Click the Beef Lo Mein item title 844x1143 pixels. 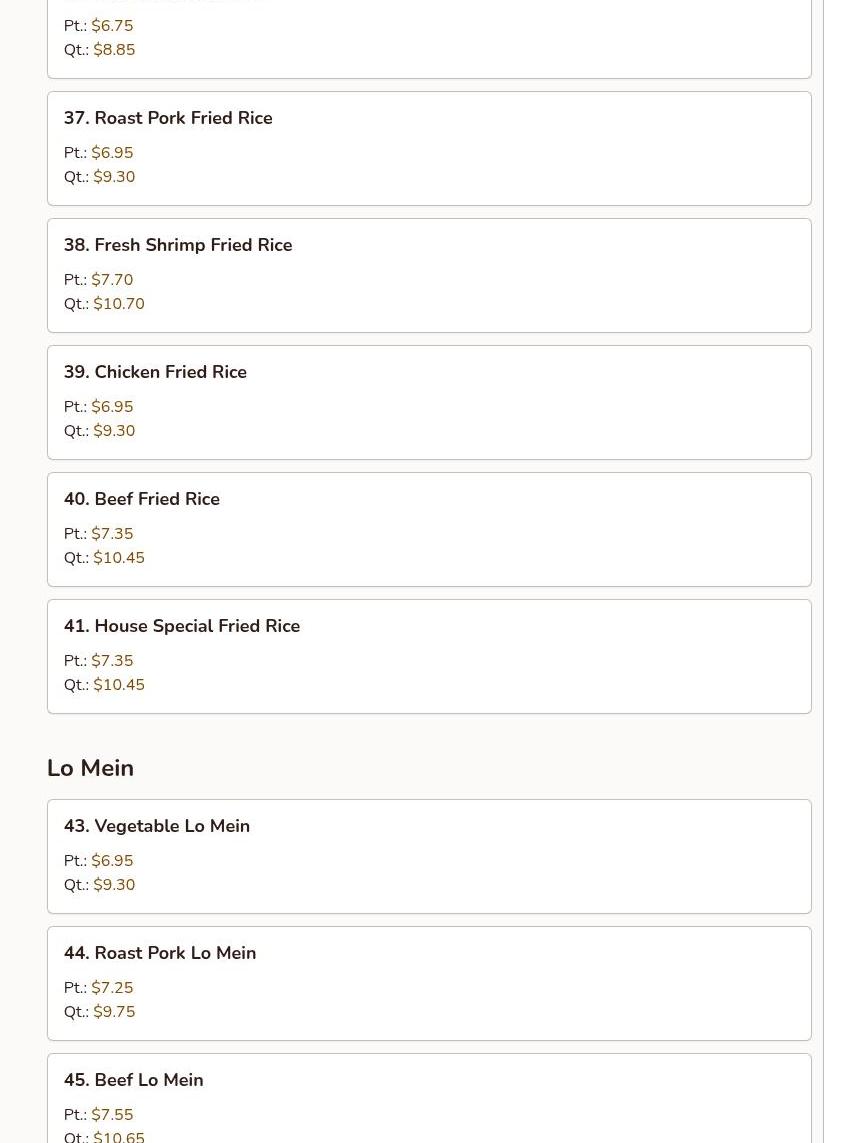(134, 1080)
